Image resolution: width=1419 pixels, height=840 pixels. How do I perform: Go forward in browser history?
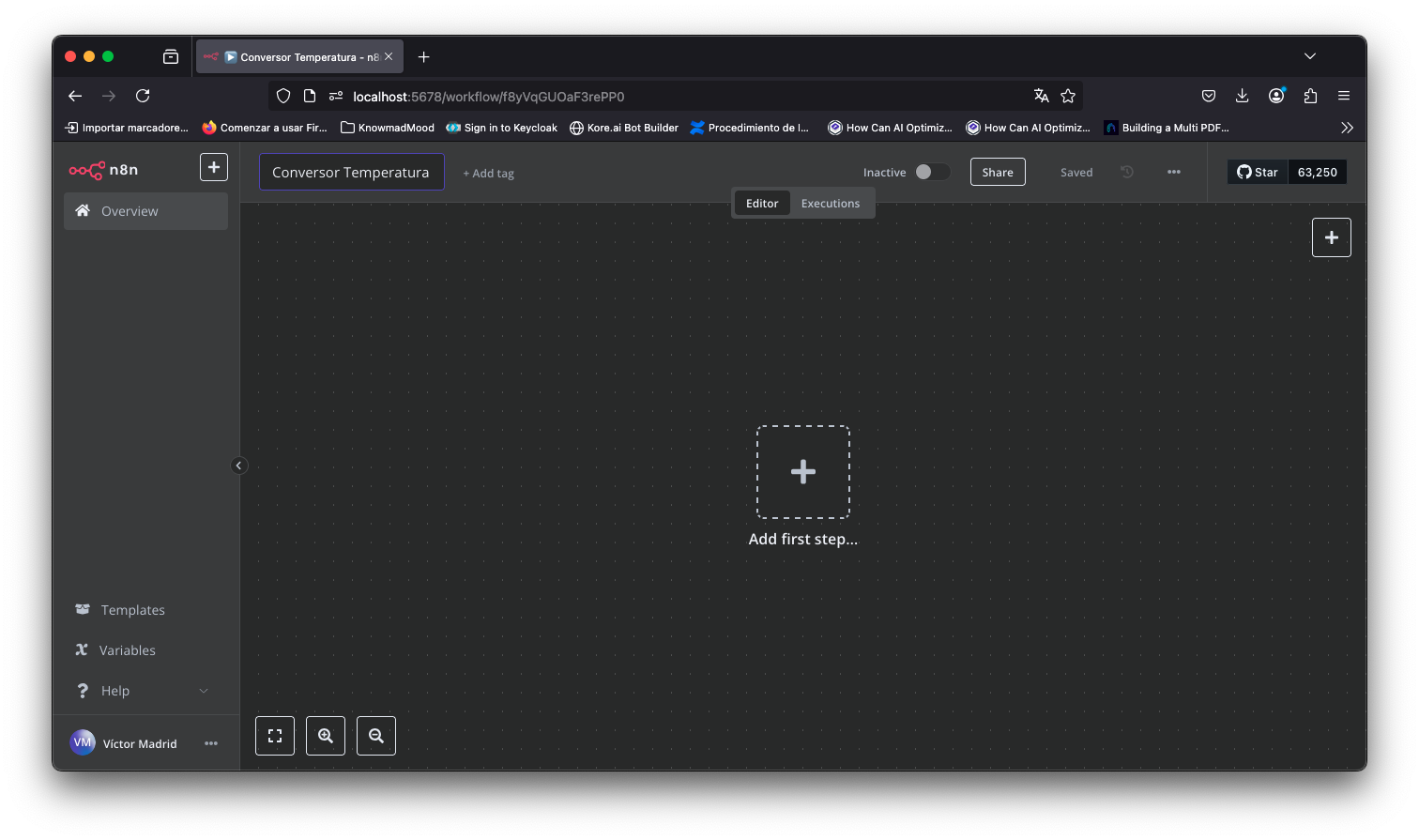109,96
